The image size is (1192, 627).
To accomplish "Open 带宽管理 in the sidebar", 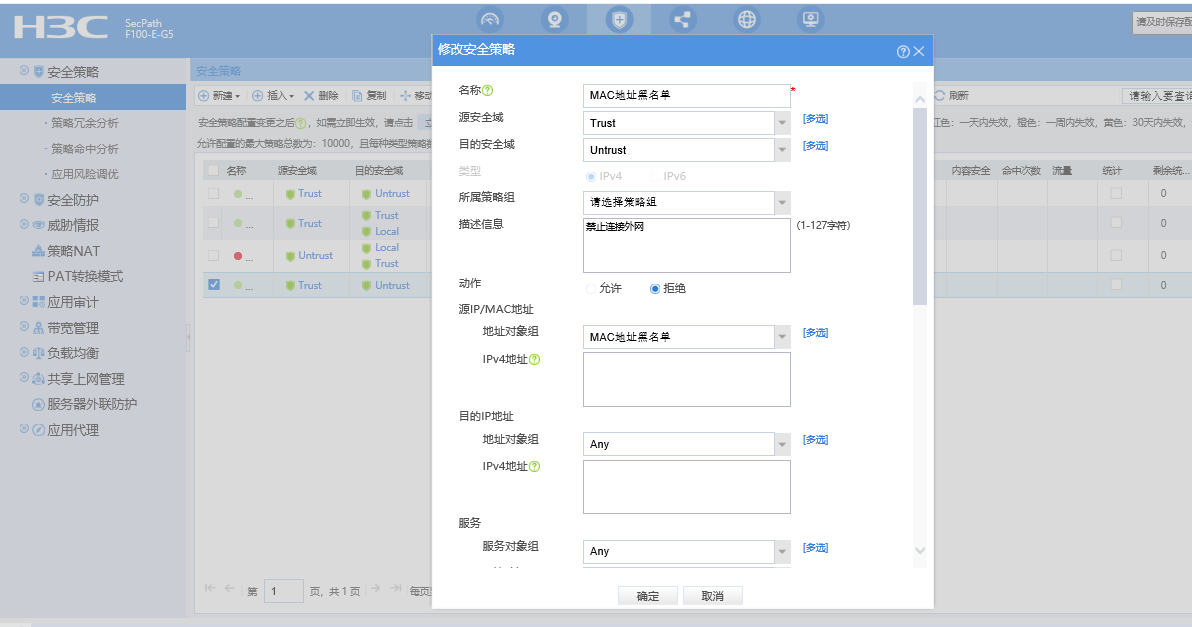I will coord(73,328).
